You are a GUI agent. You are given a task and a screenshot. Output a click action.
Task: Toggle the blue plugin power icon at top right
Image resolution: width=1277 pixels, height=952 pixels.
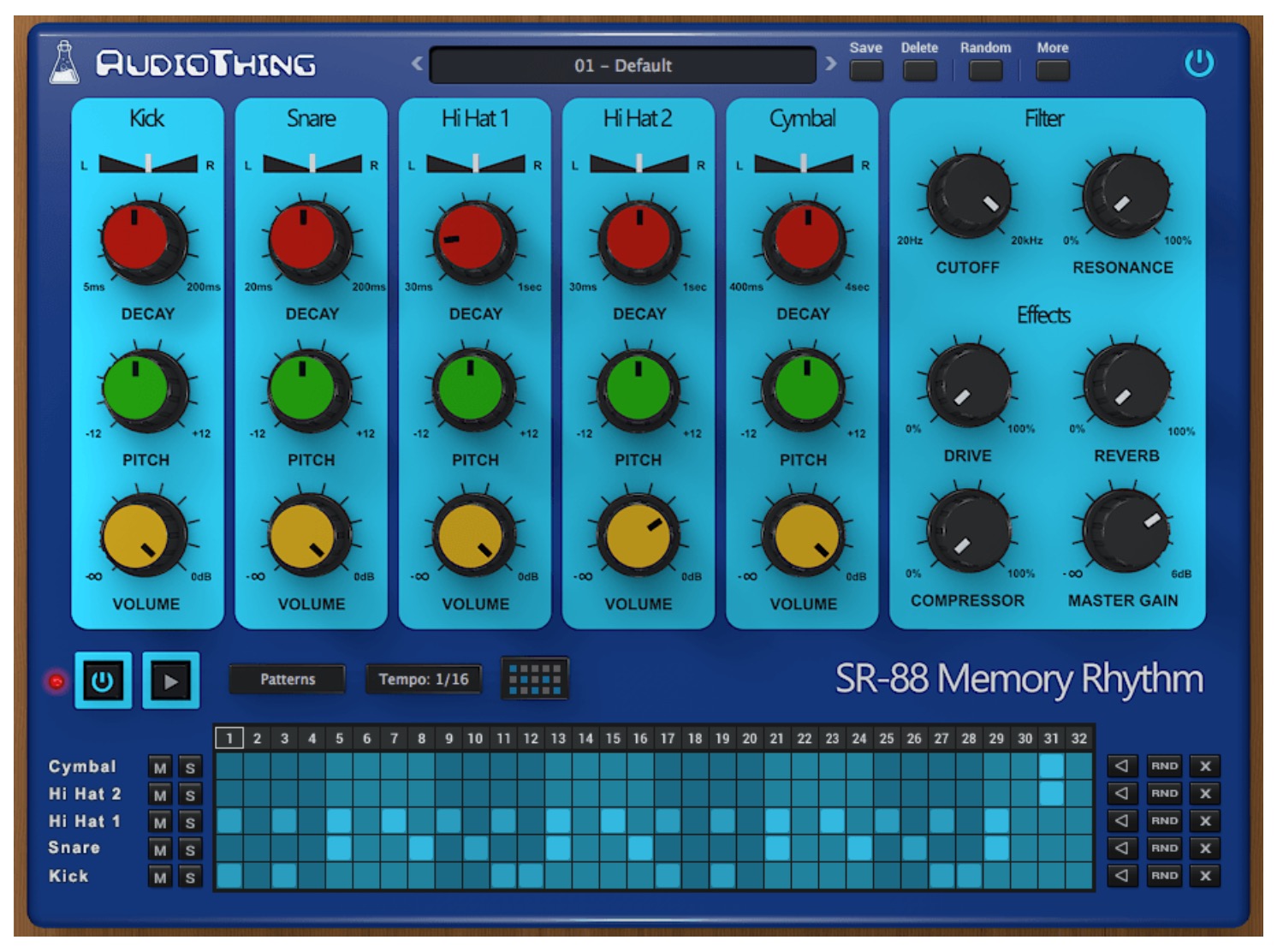(x=1198, y=62)
